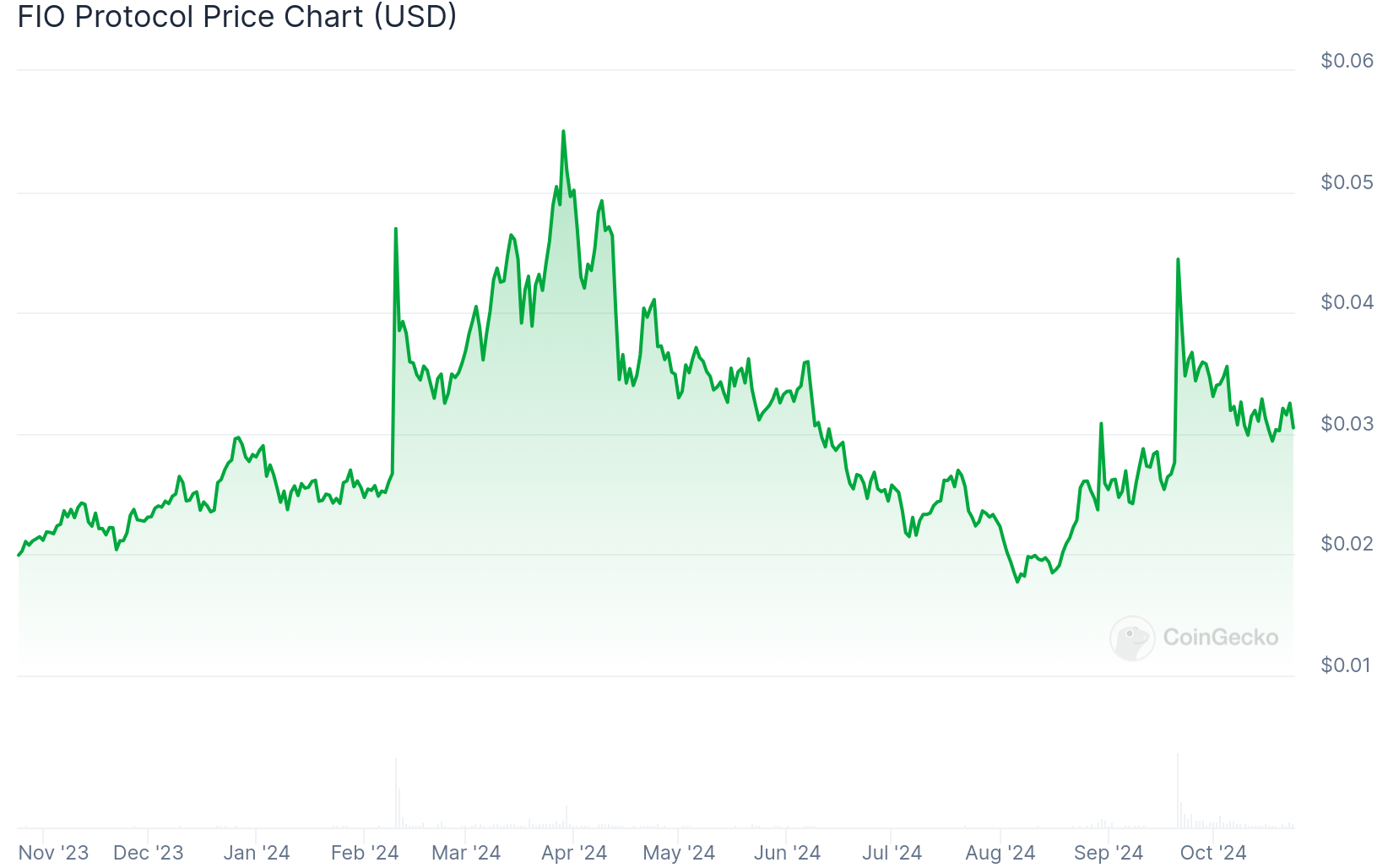Select the Apr '24 x-axis label

(x=574, y=853)
